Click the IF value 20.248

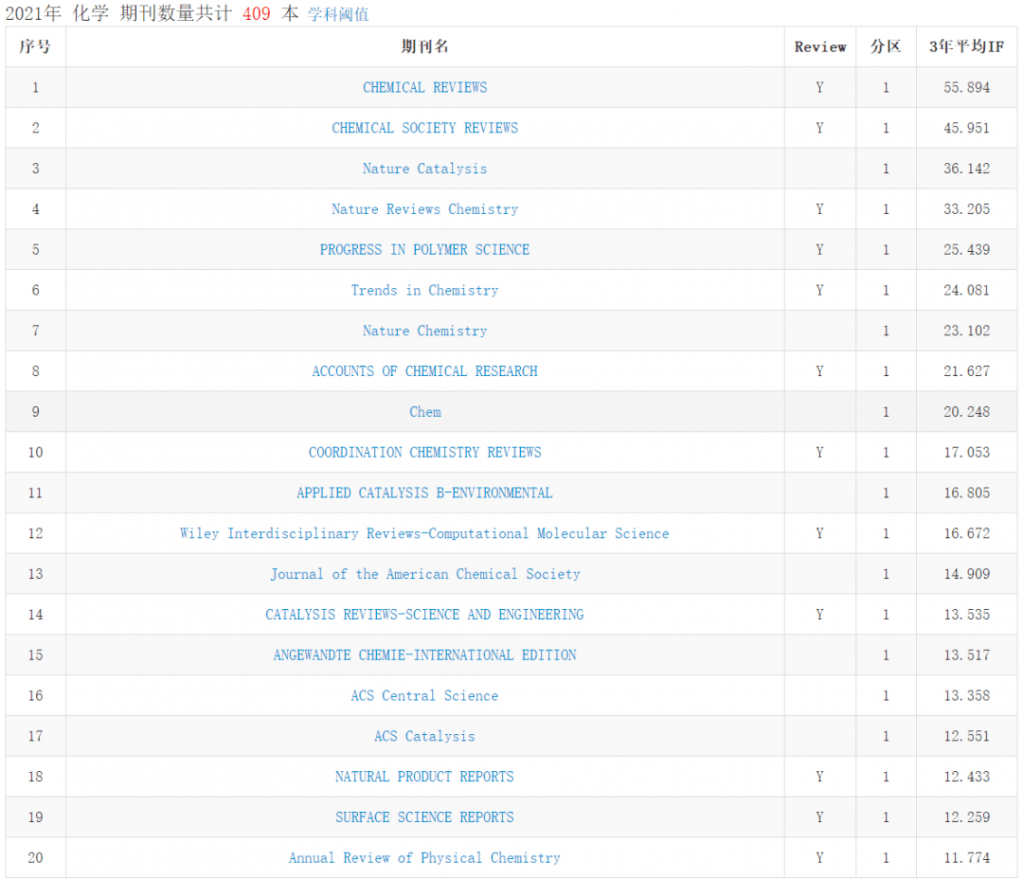966,412
